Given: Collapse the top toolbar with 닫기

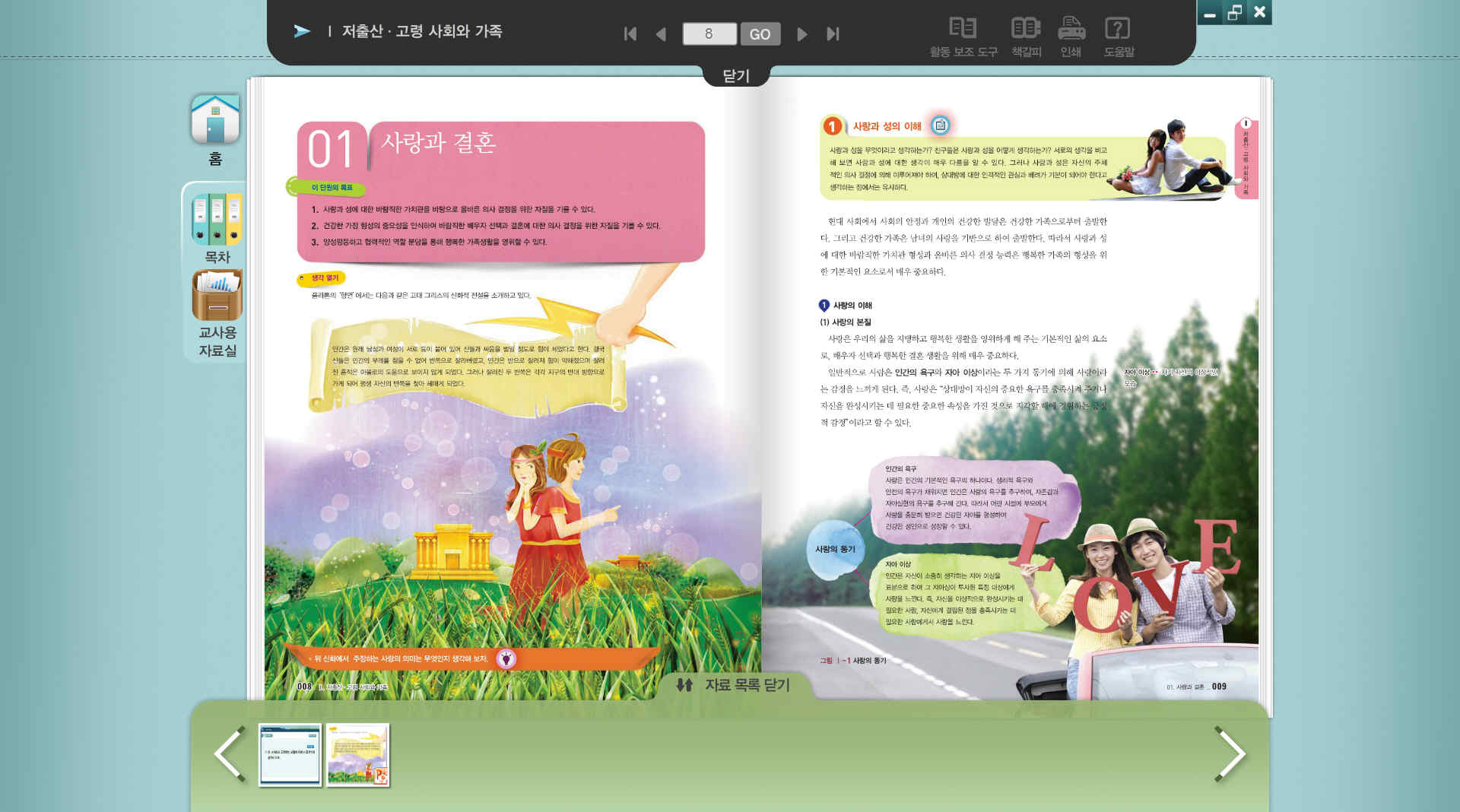Looking at the screenshot, I should click(x=735, y=75).
